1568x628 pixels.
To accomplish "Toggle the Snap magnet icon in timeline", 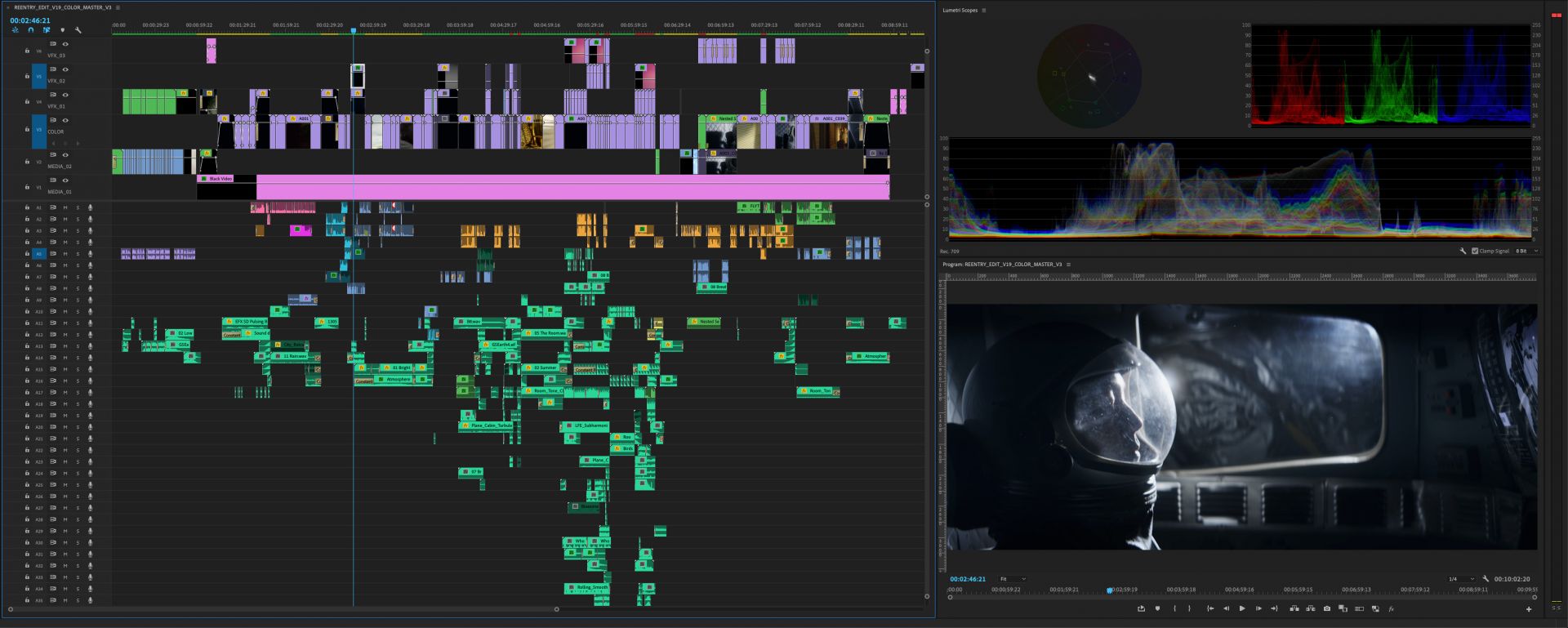I will pyautogui.click(x=30, y=30).
